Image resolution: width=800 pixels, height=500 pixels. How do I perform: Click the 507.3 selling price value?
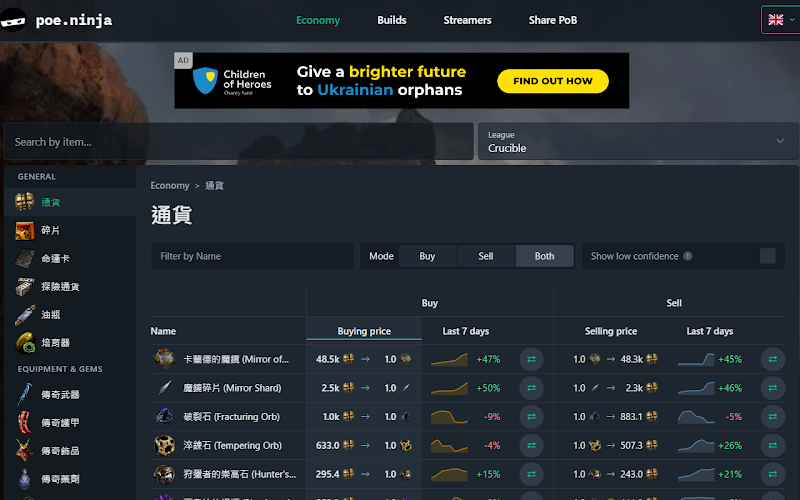631,445
